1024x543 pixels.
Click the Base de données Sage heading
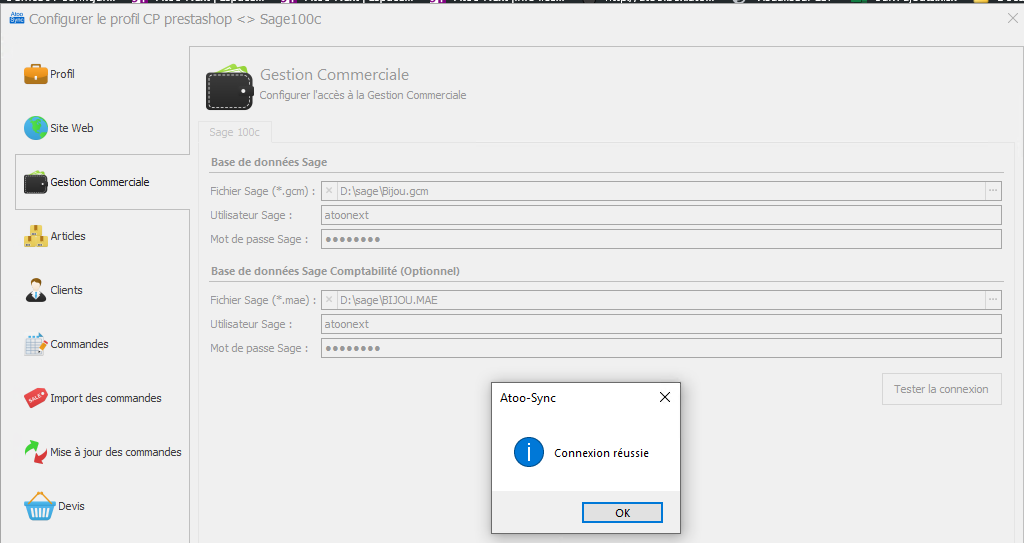[269, 162]
